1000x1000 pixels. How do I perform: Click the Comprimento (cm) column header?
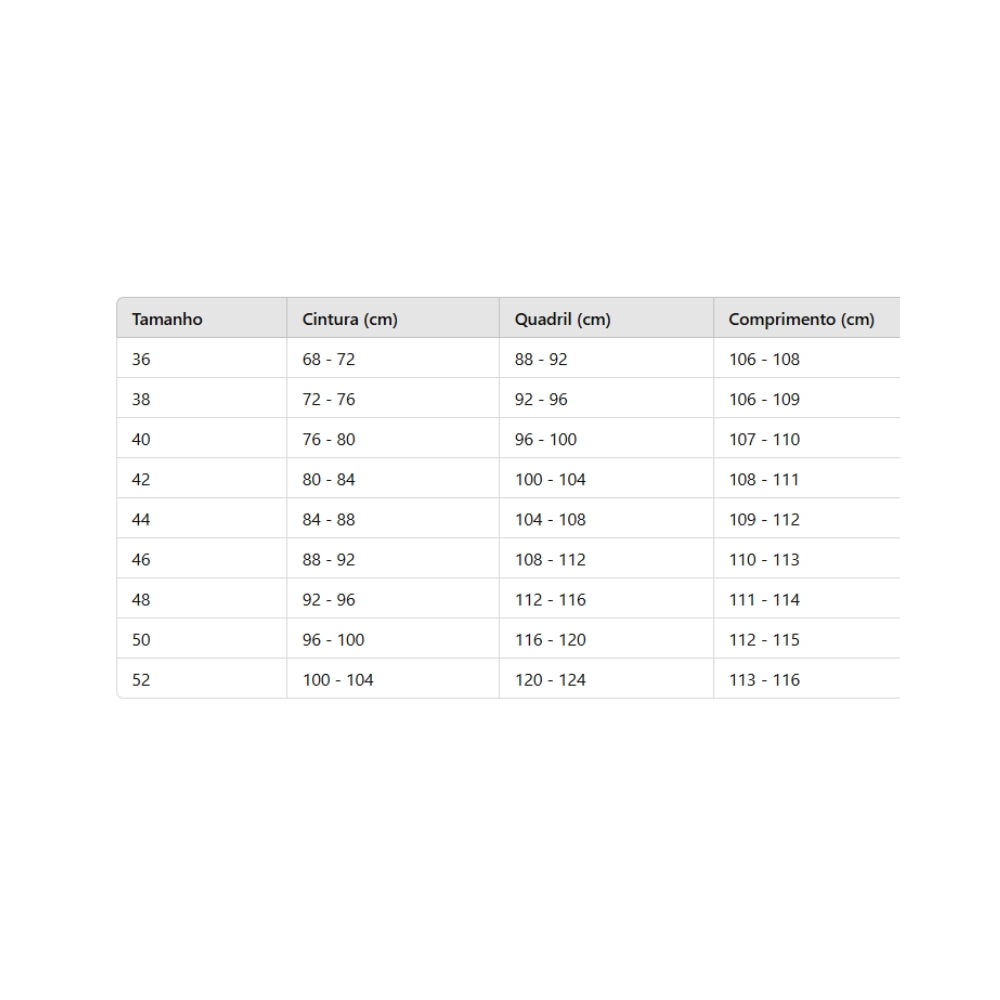click(801, 319)
